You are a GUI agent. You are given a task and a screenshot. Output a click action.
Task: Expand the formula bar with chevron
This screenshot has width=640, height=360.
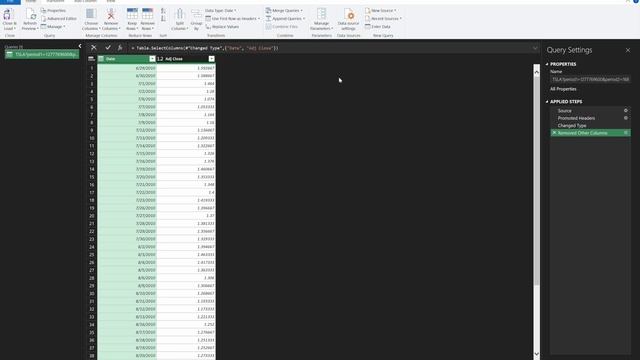coord(535,48)
